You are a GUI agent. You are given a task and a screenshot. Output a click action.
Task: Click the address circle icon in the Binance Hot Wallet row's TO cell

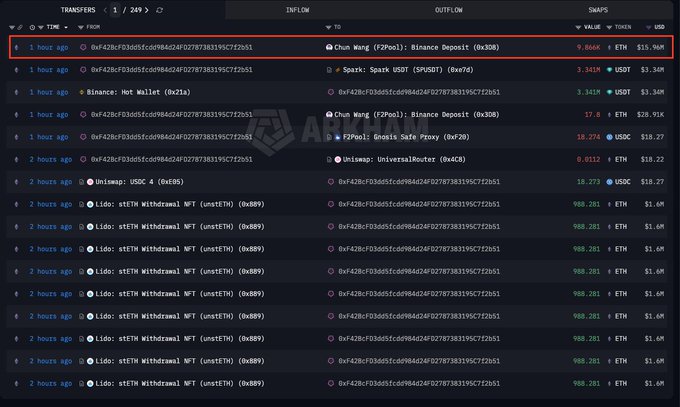click(x=331, y=92)
